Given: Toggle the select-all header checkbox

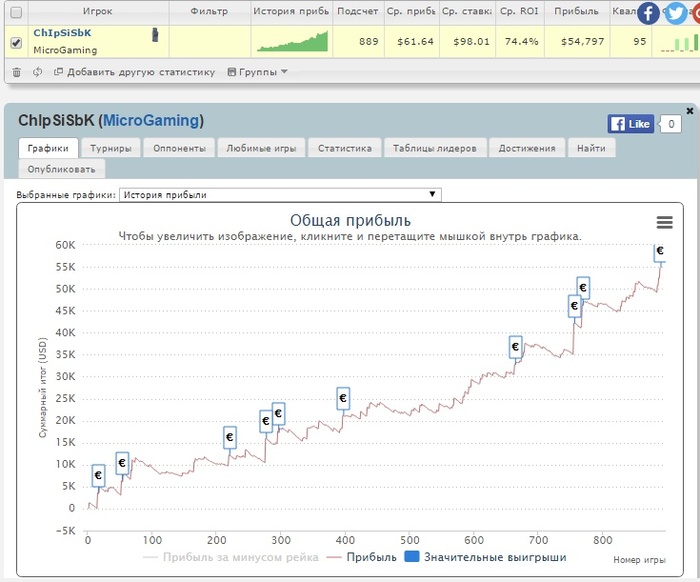Looking at the screenshot, I should coord(15,12).
